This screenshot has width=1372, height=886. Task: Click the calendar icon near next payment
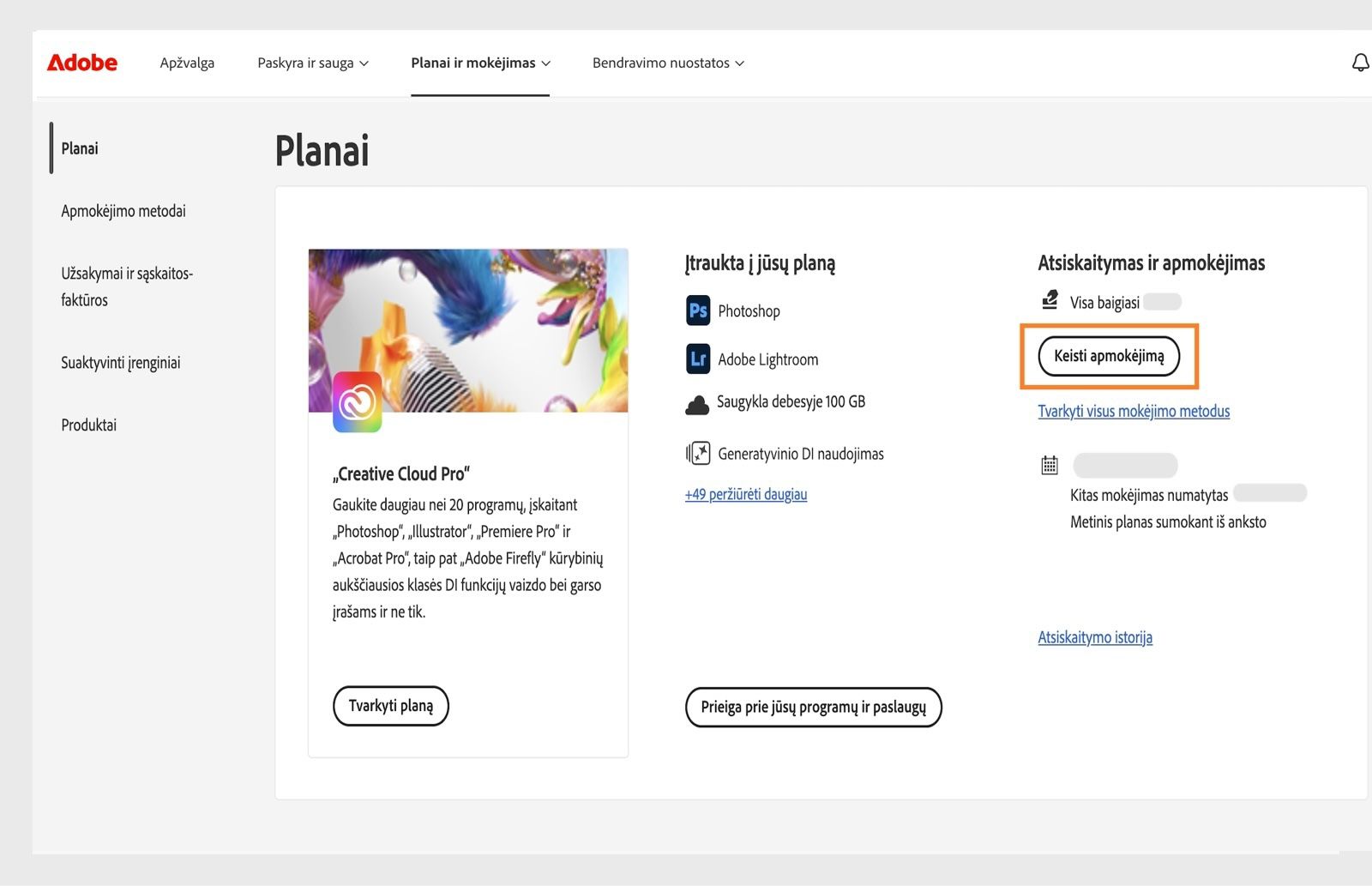click(1050, 465)
